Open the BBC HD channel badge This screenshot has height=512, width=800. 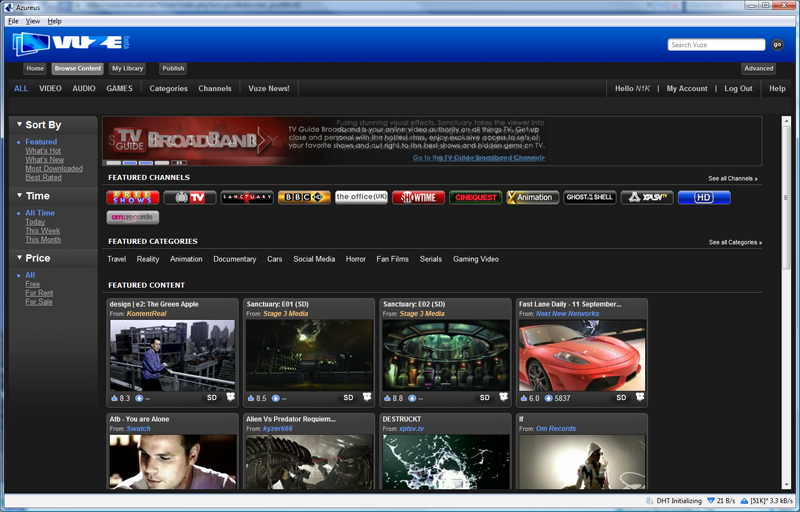pyautogui.click(x=304, y=197)
